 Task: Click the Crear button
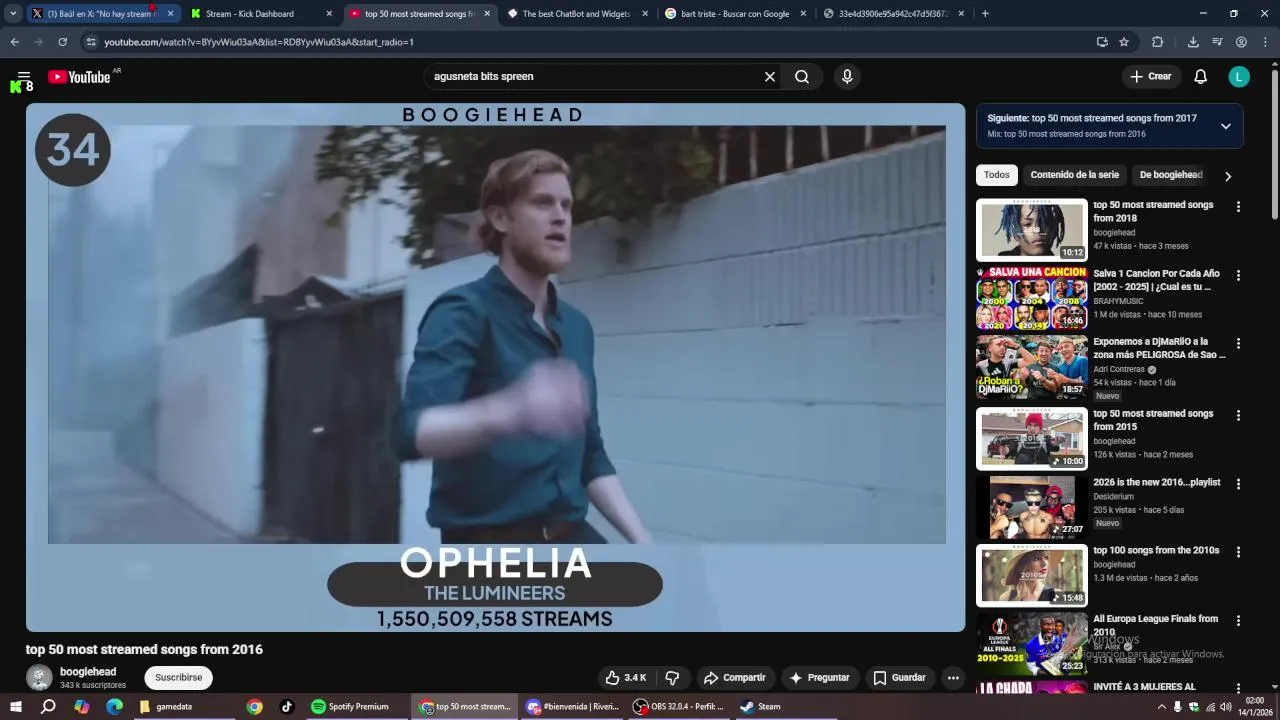pos(1150,76)
